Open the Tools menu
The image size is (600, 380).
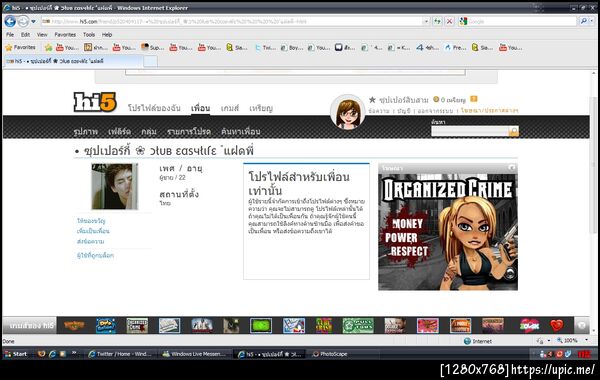[x=89, y=34]
